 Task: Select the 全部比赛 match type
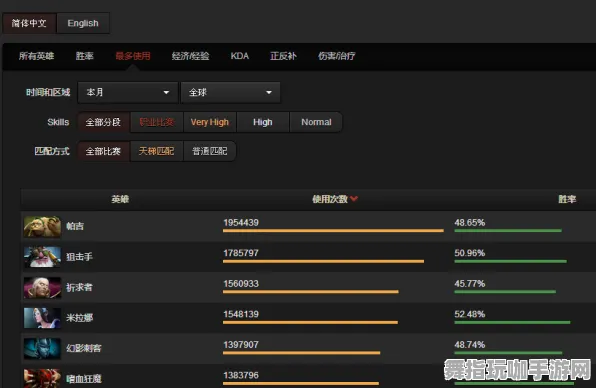[x=103, y=151]
